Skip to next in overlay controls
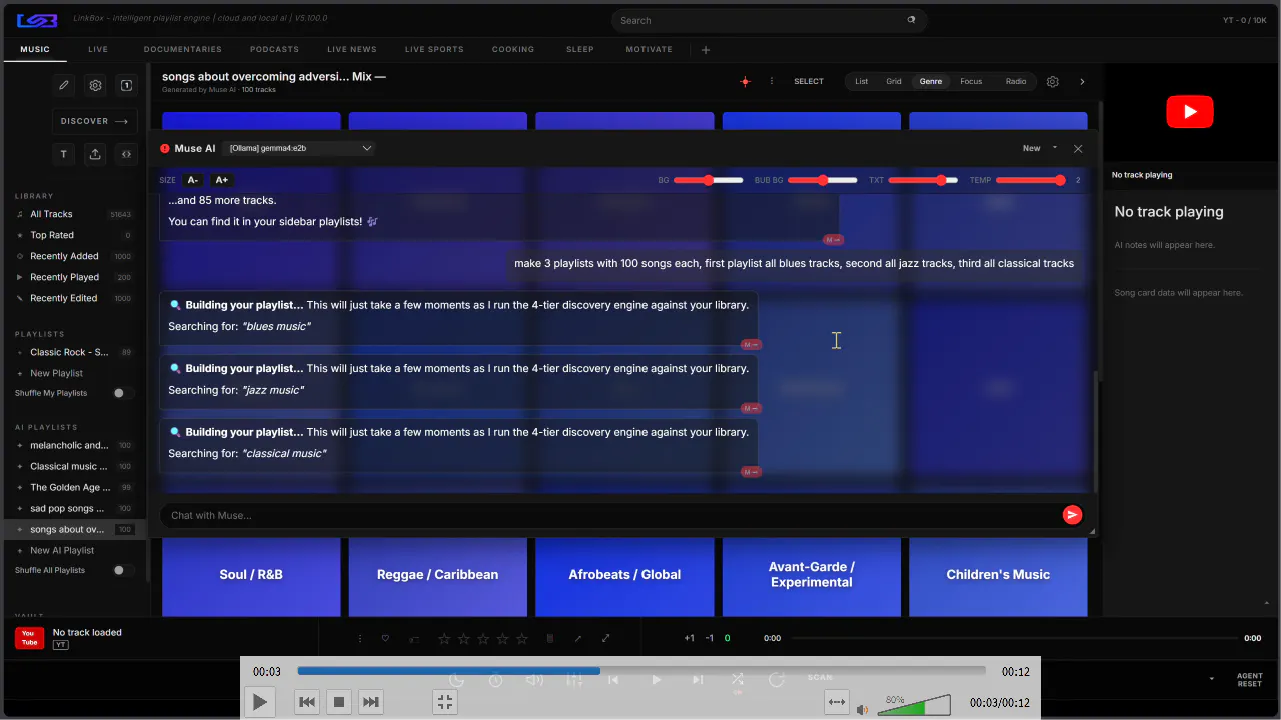The width and height of the screenshot is (1281, 720). 371,702
